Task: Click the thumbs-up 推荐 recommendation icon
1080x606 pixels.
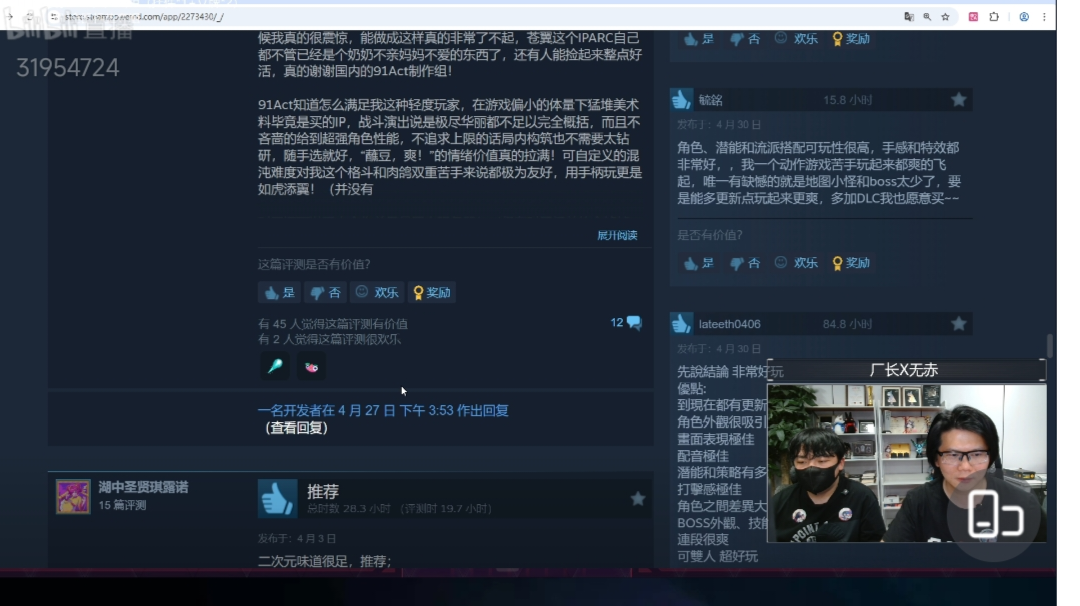Action: 276,497
